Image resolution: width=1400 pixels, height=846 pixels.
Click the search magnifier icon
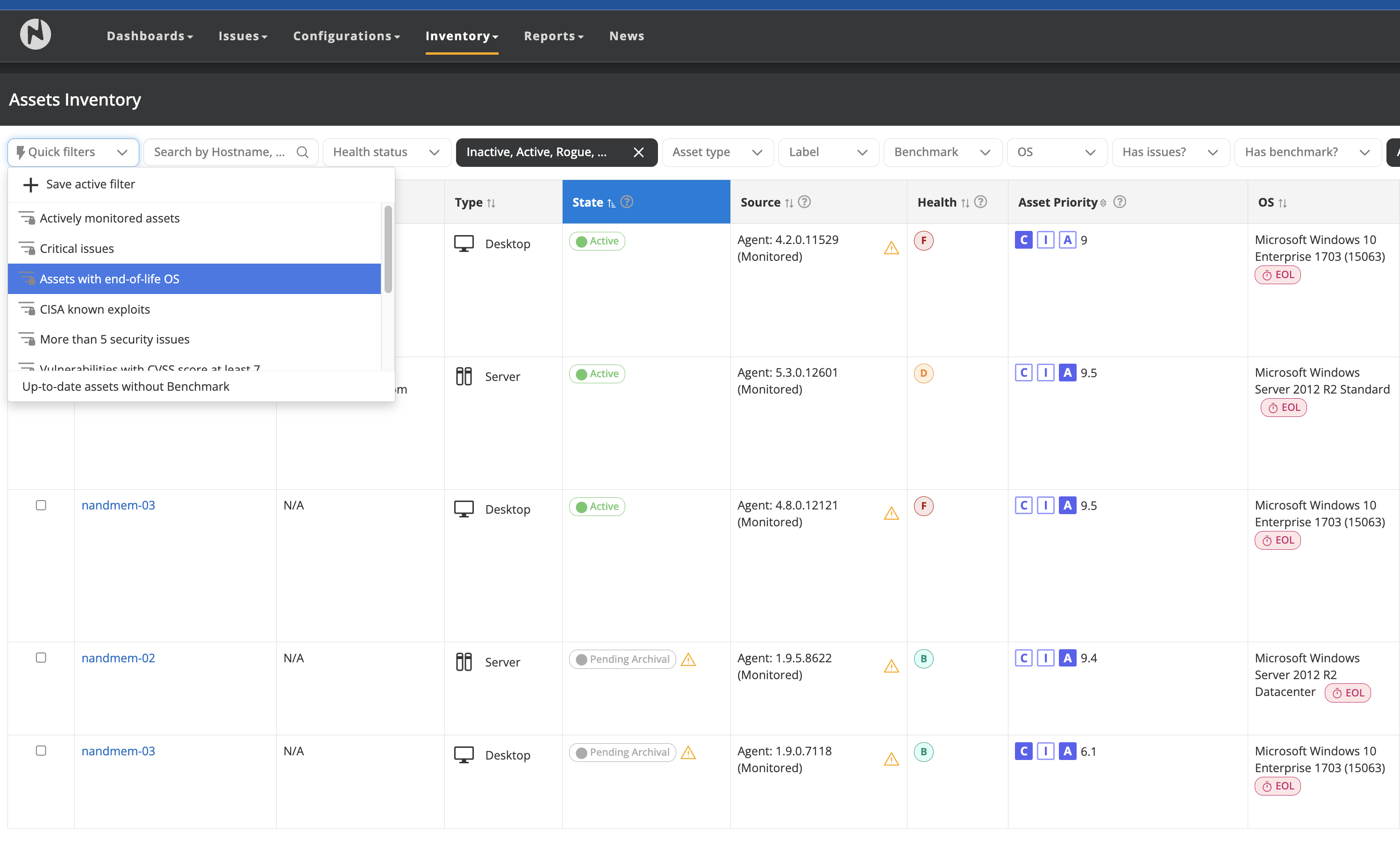point(302,152)
